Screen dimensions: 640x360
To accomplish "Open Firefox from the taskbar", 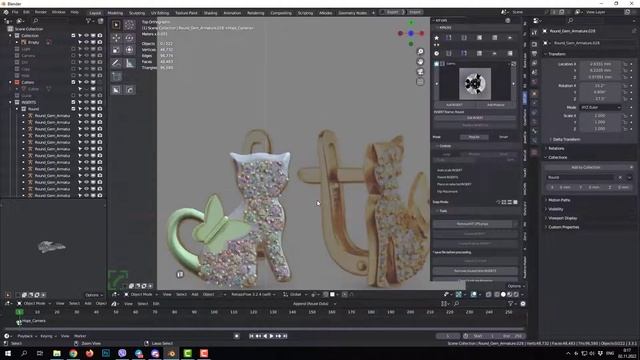I will pos(89,353).
